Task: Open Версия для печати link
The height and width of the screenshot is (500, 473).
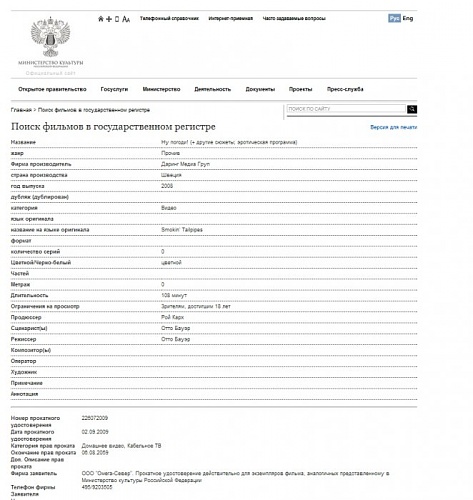Action: pyautogui.click(x=394, y=127)
